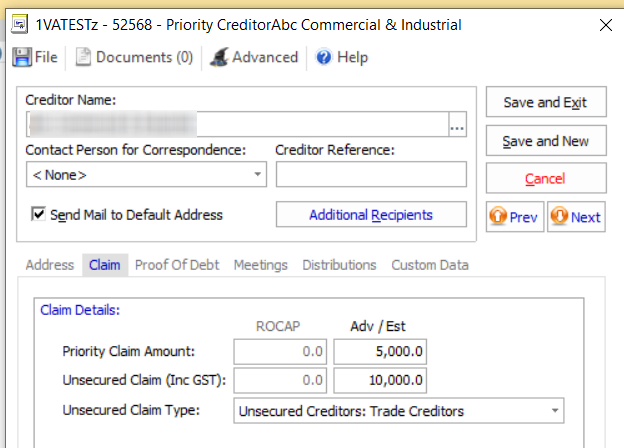
Task: Click the File save disk icon
Action: click(22, 58)
